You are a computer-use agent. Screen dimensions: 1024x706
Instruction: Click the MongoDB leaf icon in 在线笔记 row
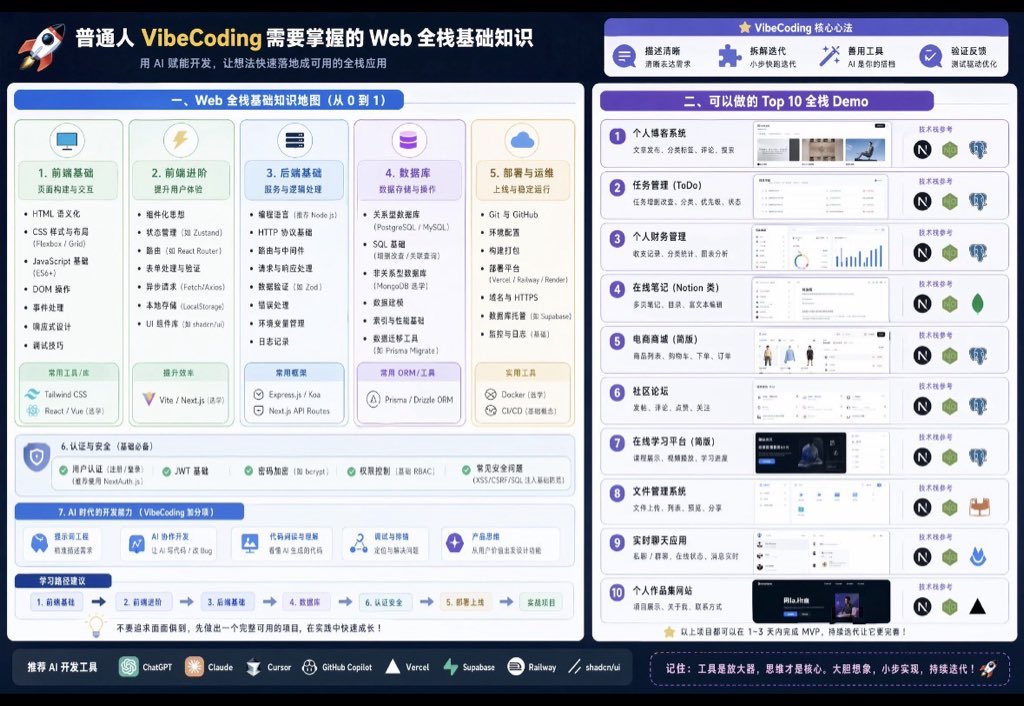(977, 301)
